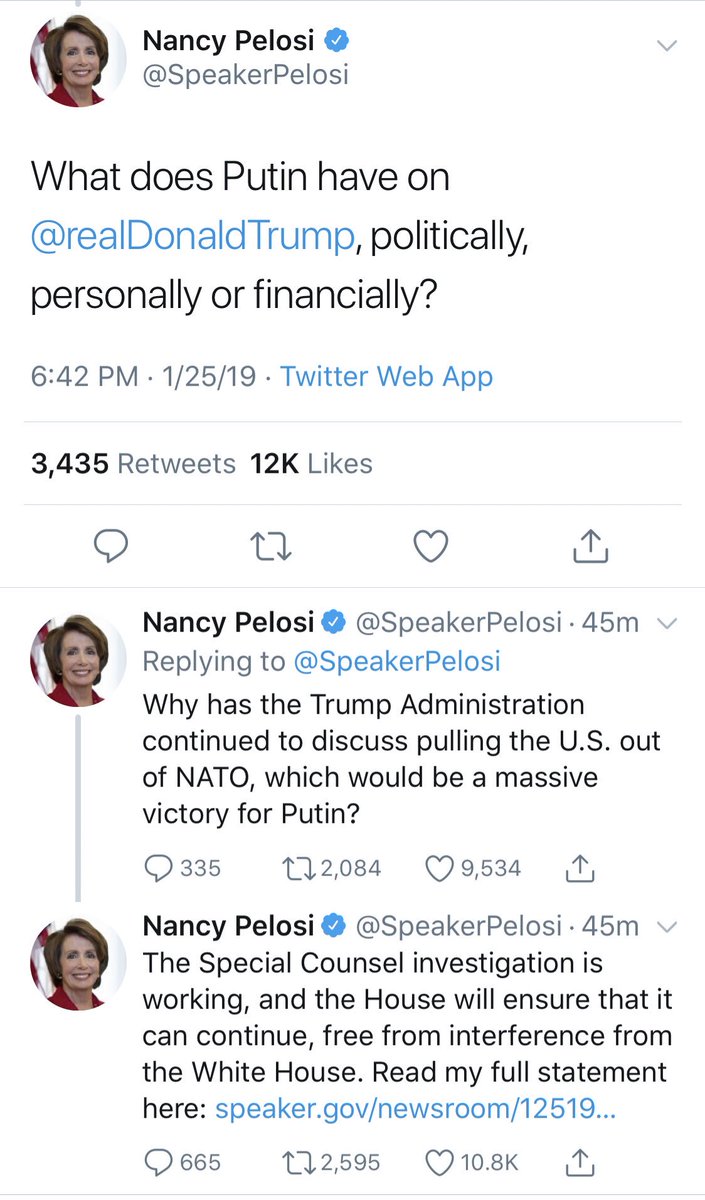
Task: Like the Special Counsel tweet
Action: [441, 1162]
